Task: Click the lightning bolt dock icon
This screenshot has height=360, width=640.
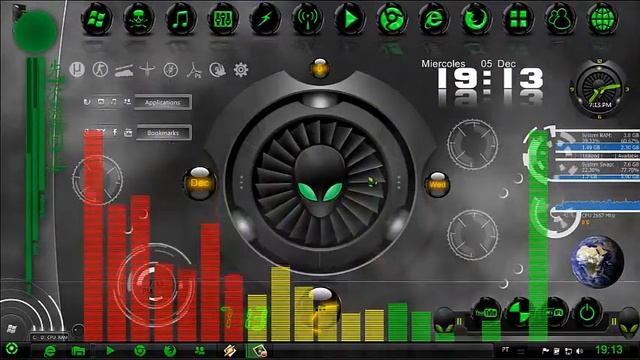Action: coord(265,19)
